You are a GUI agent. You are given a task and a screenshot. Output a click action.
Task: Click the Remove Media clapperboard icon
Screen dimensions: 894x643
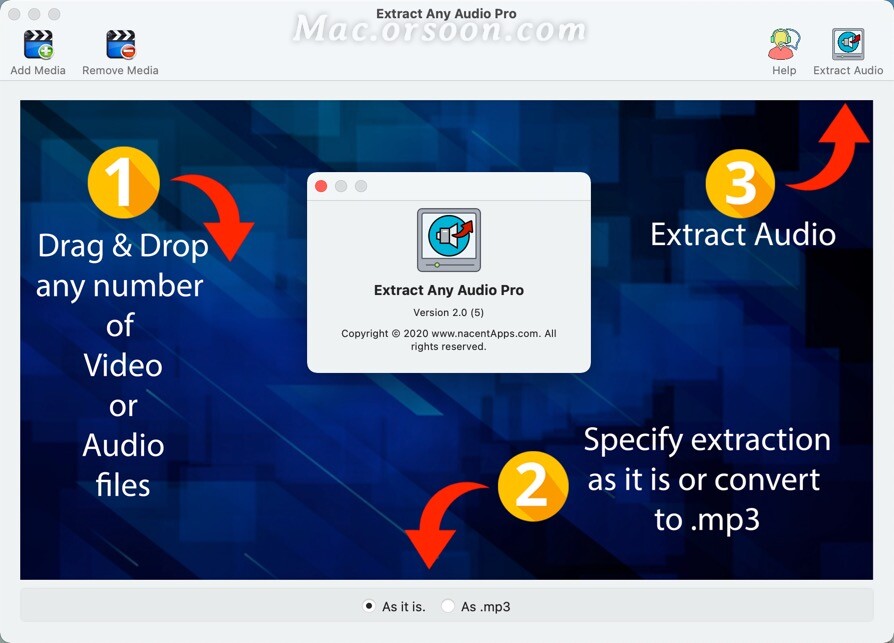click(120, 44)
